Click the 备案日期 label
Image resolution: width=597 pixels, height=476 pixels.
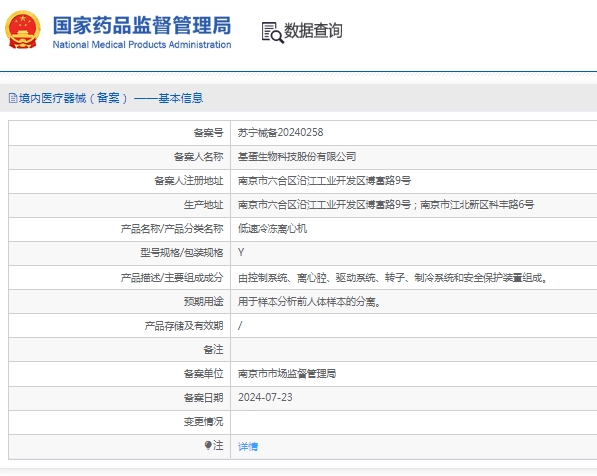[x=203, y=398]
